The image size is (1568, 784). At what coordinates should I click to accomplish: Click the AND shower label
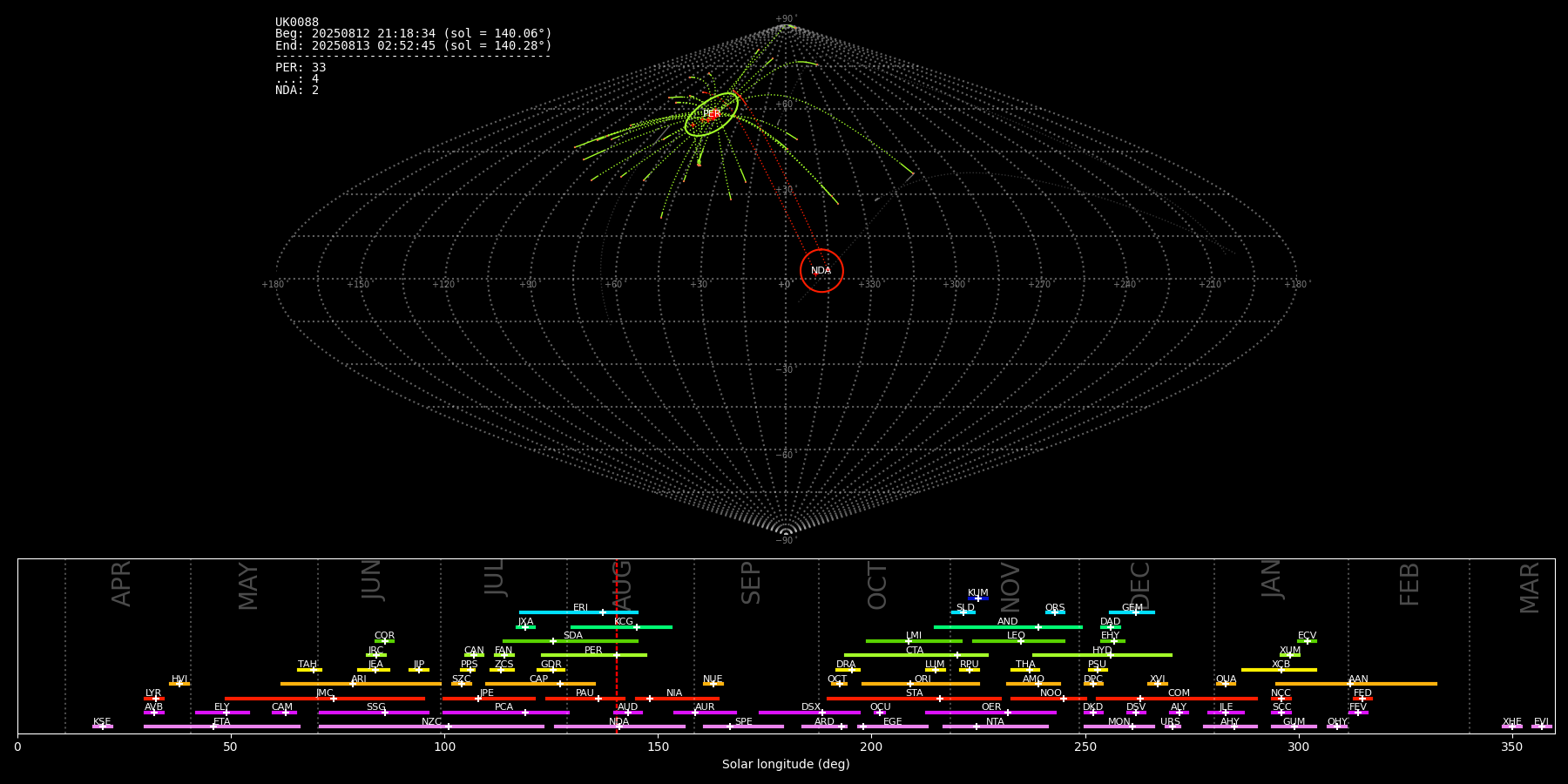tap(1008, 622)
